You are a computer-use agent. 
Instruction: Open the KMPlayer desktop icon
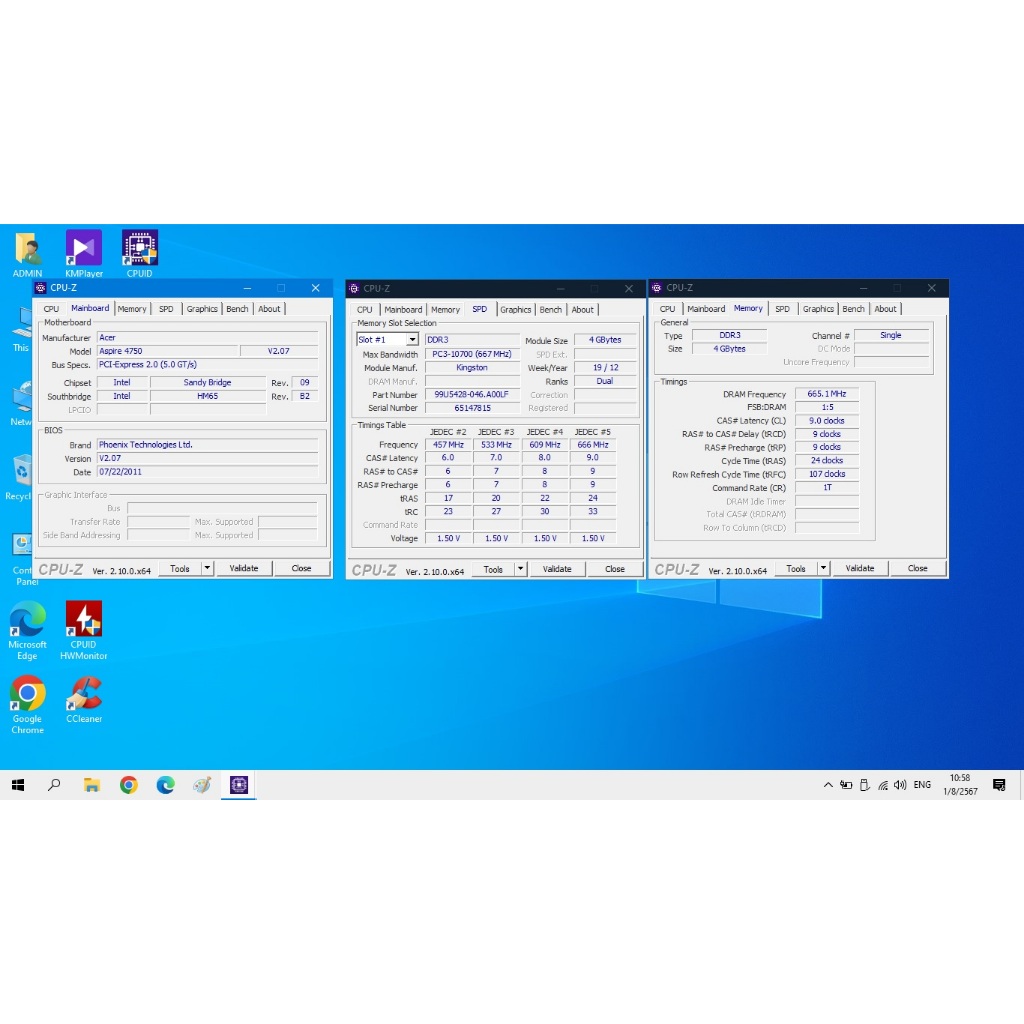[84, 248]
